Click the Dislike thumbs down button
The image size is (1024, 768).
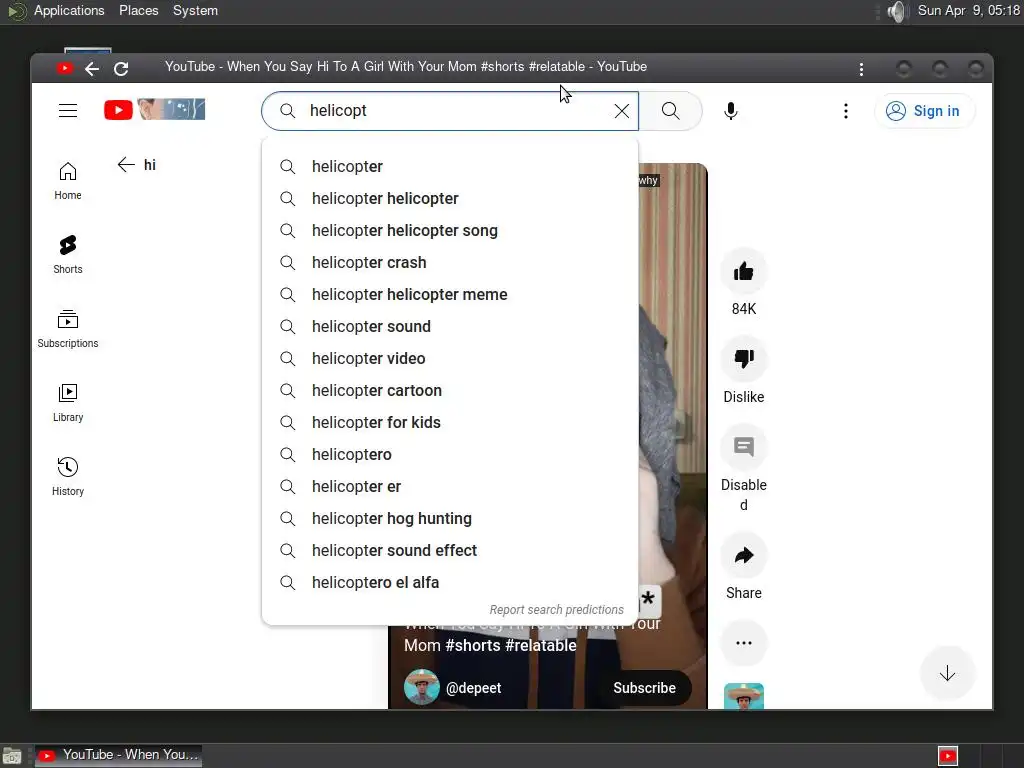tap(744, 359)
